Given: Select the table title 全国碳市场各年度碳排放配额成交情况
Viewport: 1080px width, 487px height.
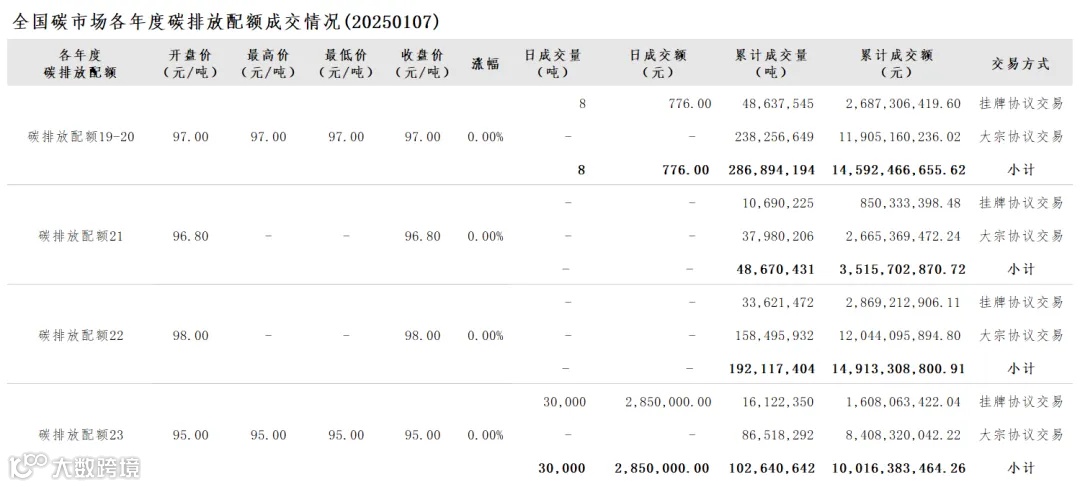Looking at the screenshot, I should pyautogui.click(x=177, y=22).
